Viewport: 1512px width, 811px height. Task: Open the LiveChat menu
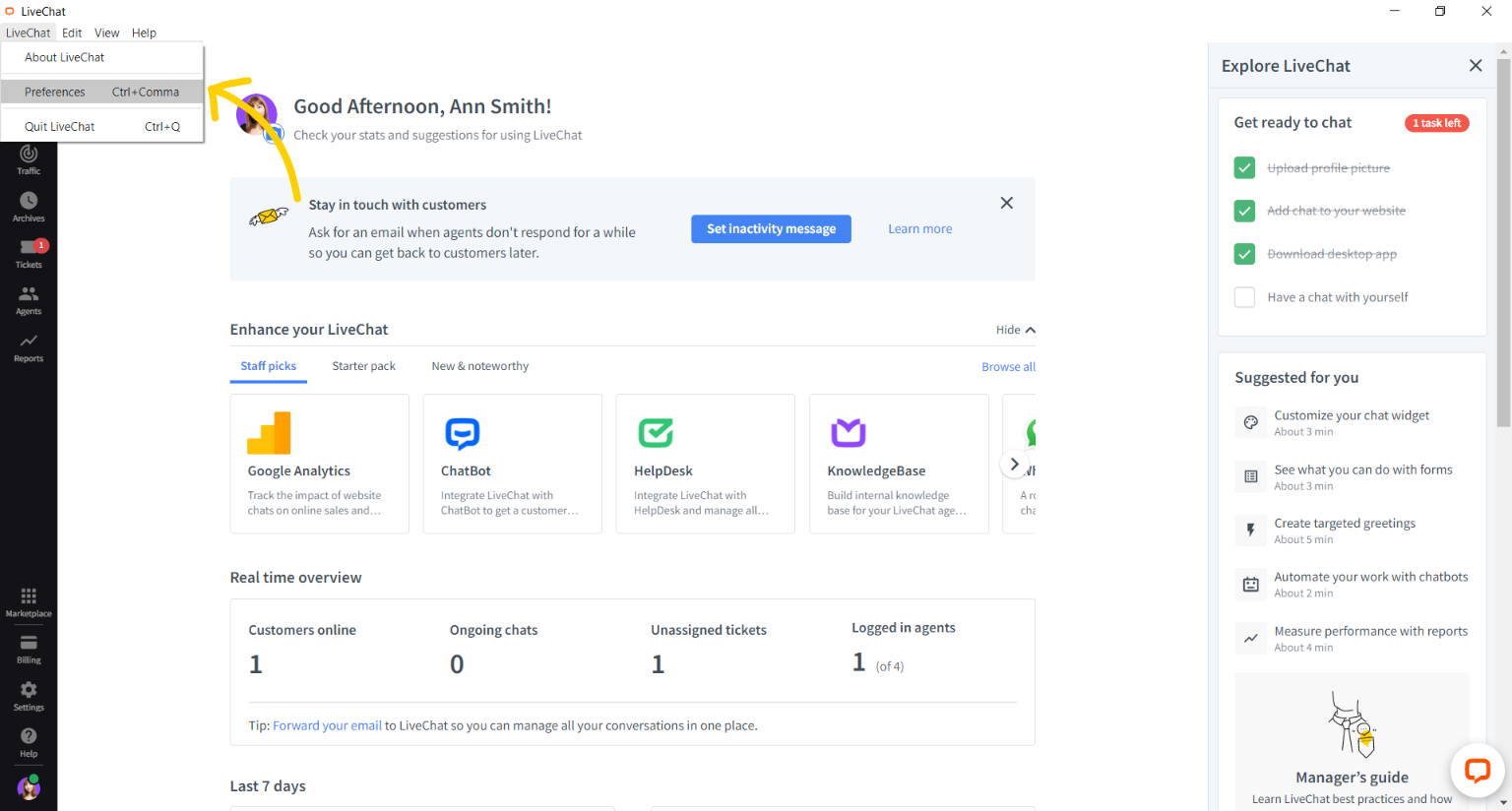(x=28, y=32)
